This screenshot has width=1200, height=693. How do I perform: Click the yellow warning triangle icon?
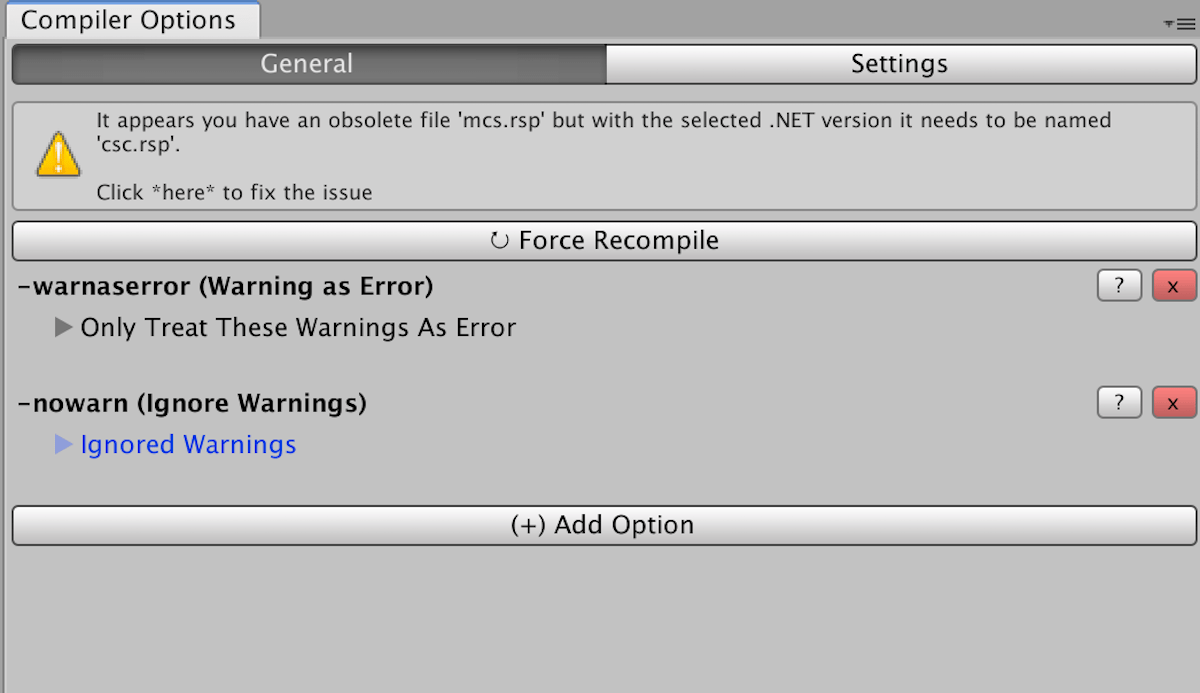point(58,156)
